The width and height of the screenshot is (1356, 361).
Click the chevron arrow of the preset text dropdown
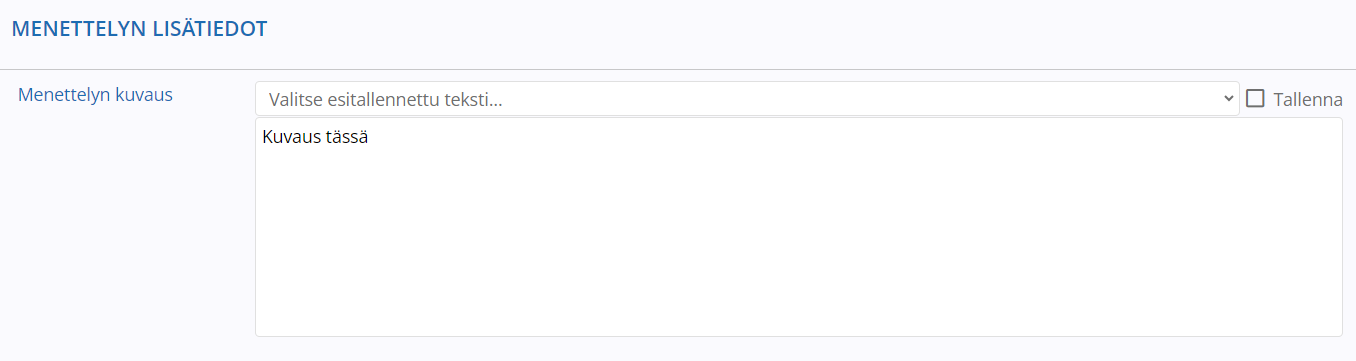pos(1229,99)
